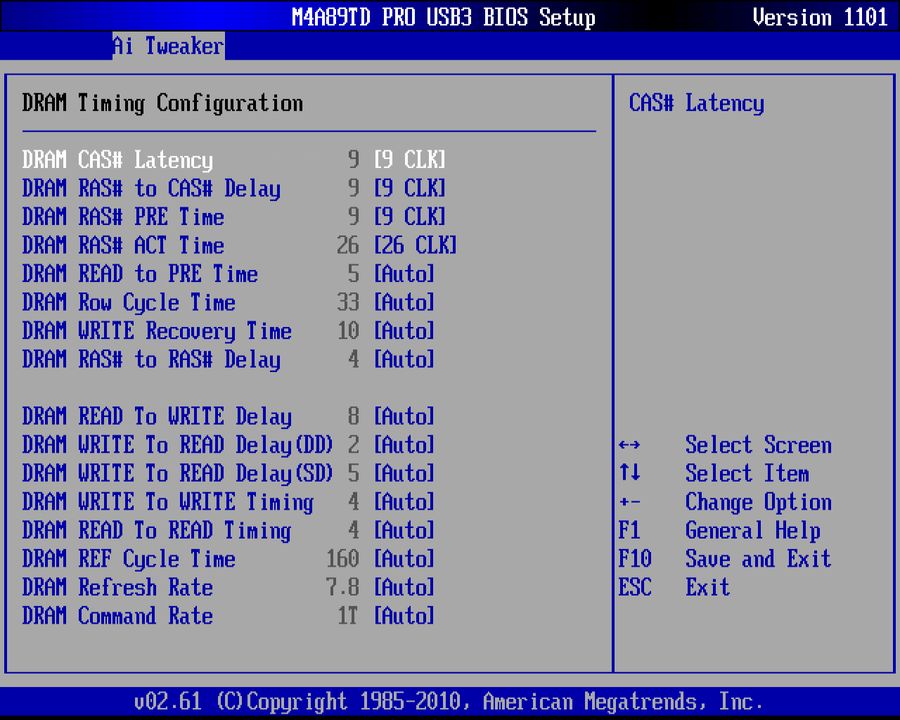Select DRAM RAS# to RAS# Delay
The height and width of the screenshot is (720, 900).
point(404,359)
